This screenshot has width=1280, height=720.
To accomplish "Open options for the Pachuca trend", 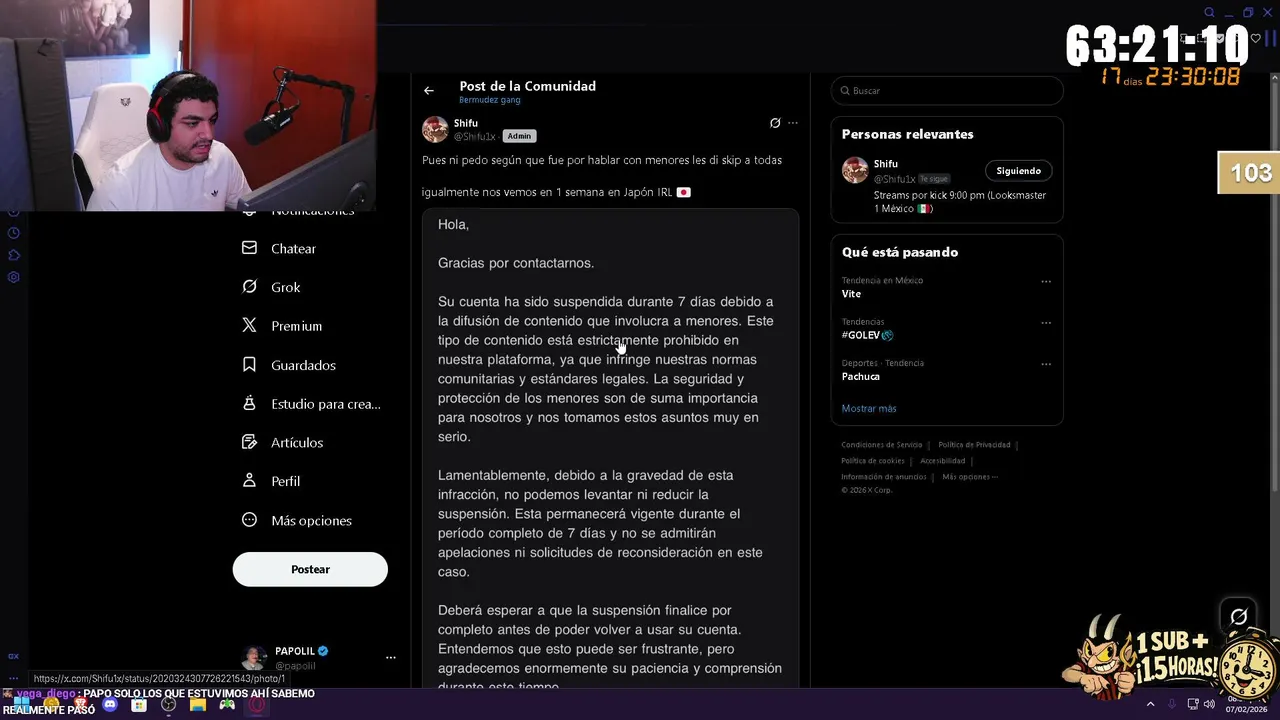I will click(x=1046, y=365).
